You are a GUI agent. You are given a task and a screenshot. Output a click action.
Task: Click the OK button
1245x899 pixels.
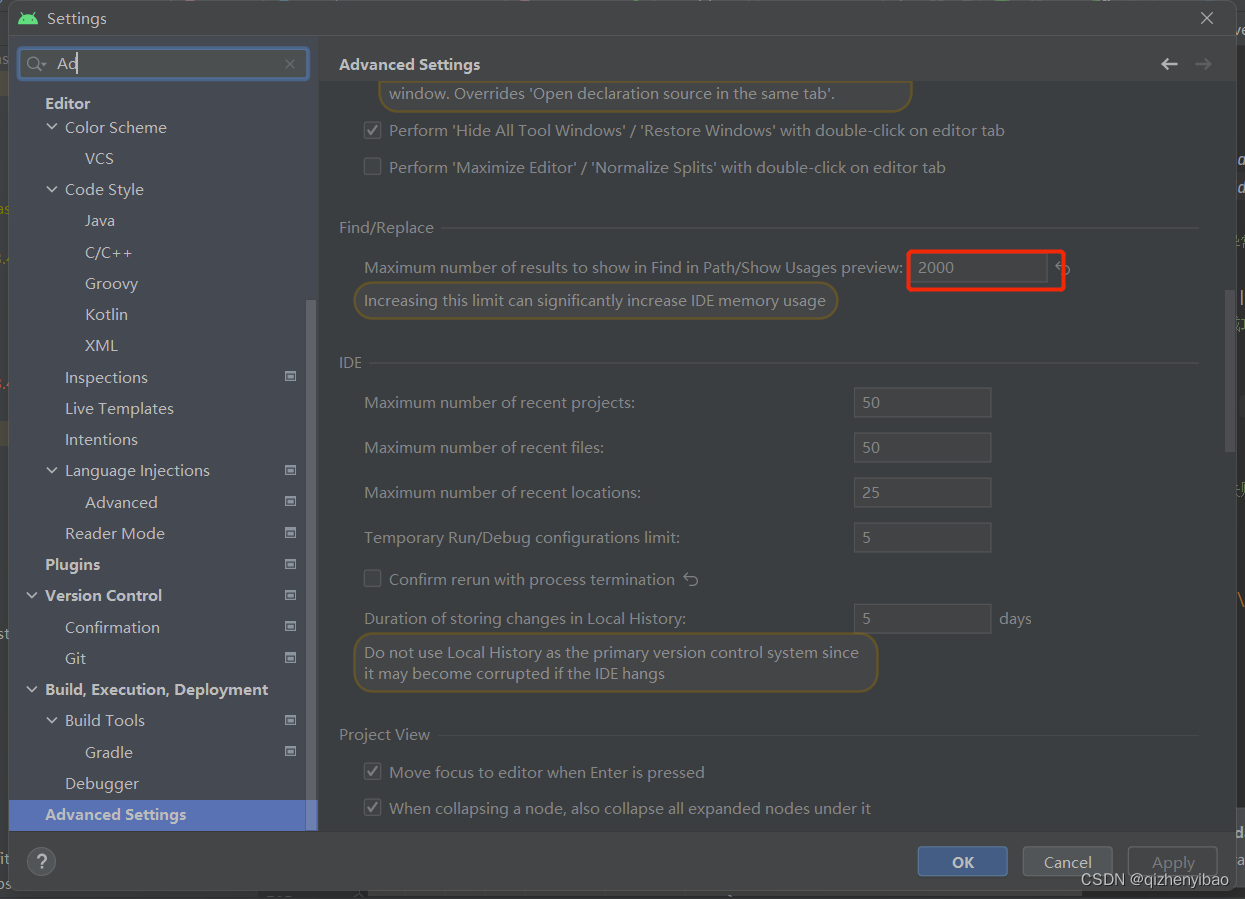(x=961, y=861)
